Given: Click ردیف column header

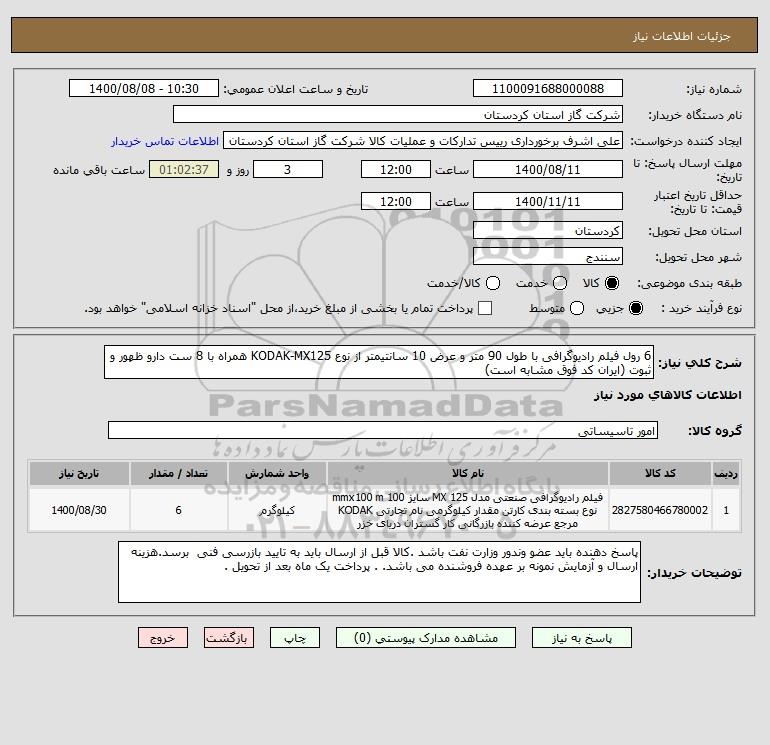Looking at the screenshot, I should click(x=725, y=473).
